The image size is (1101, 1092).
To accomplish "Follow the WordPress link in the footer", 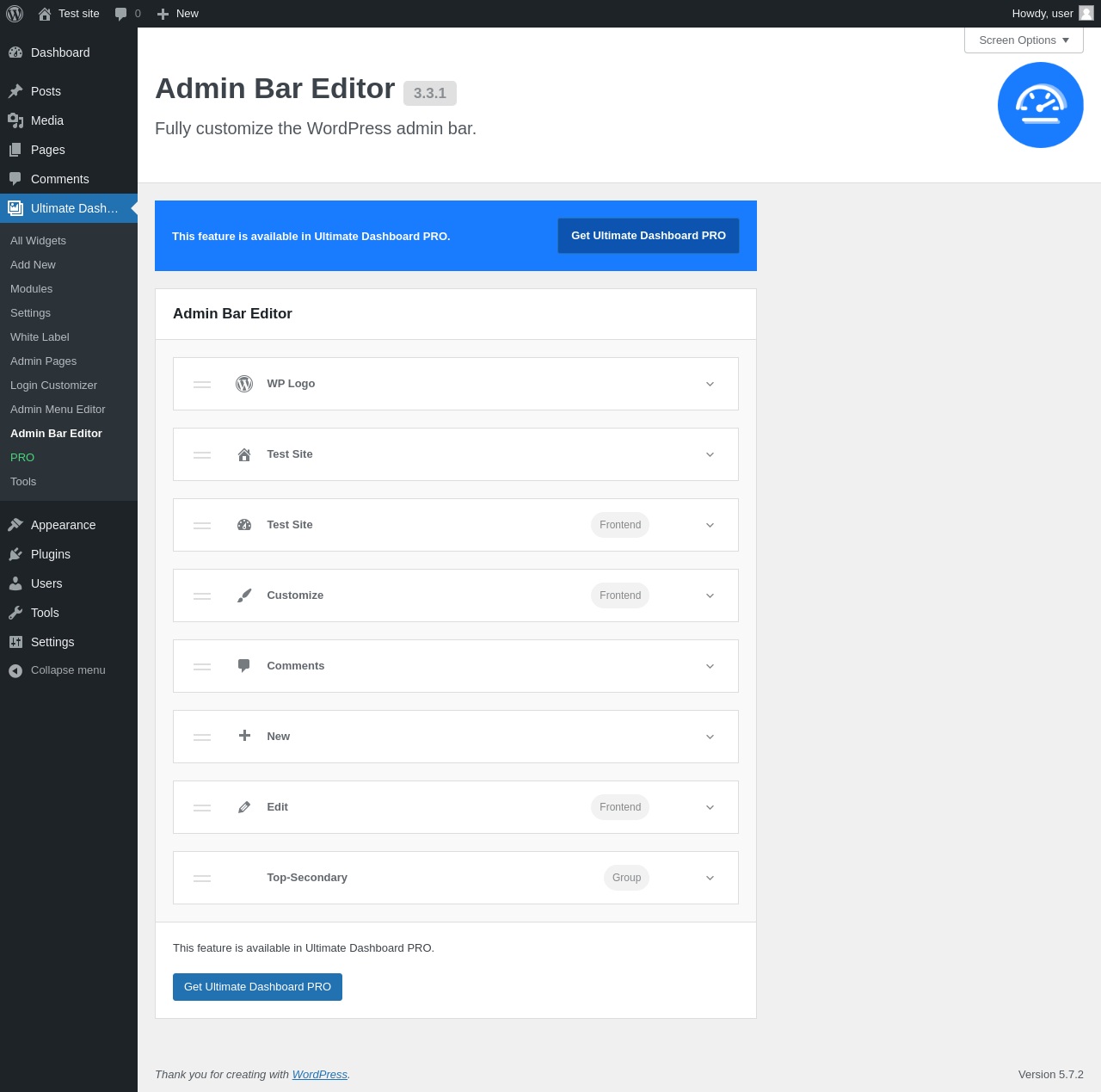I will point(320,1075).
